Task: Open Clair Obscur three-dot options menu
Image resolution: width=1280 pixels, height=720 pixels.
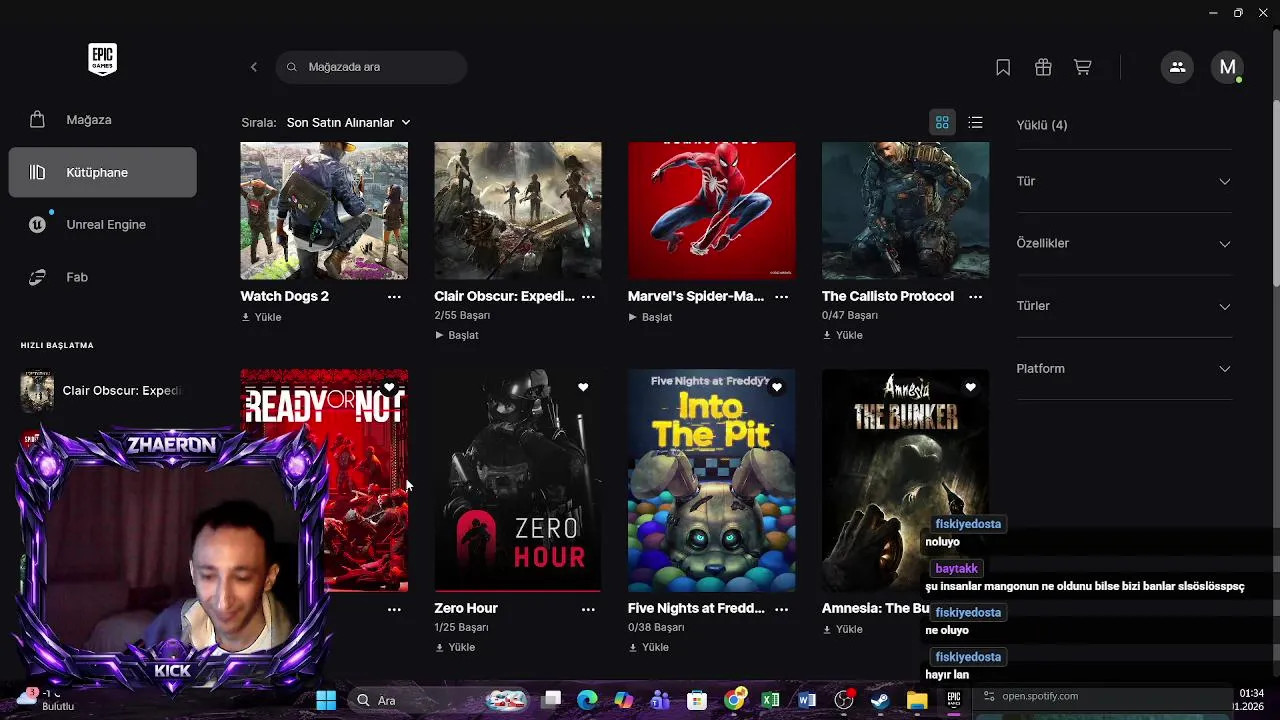Action: (588, 297)
